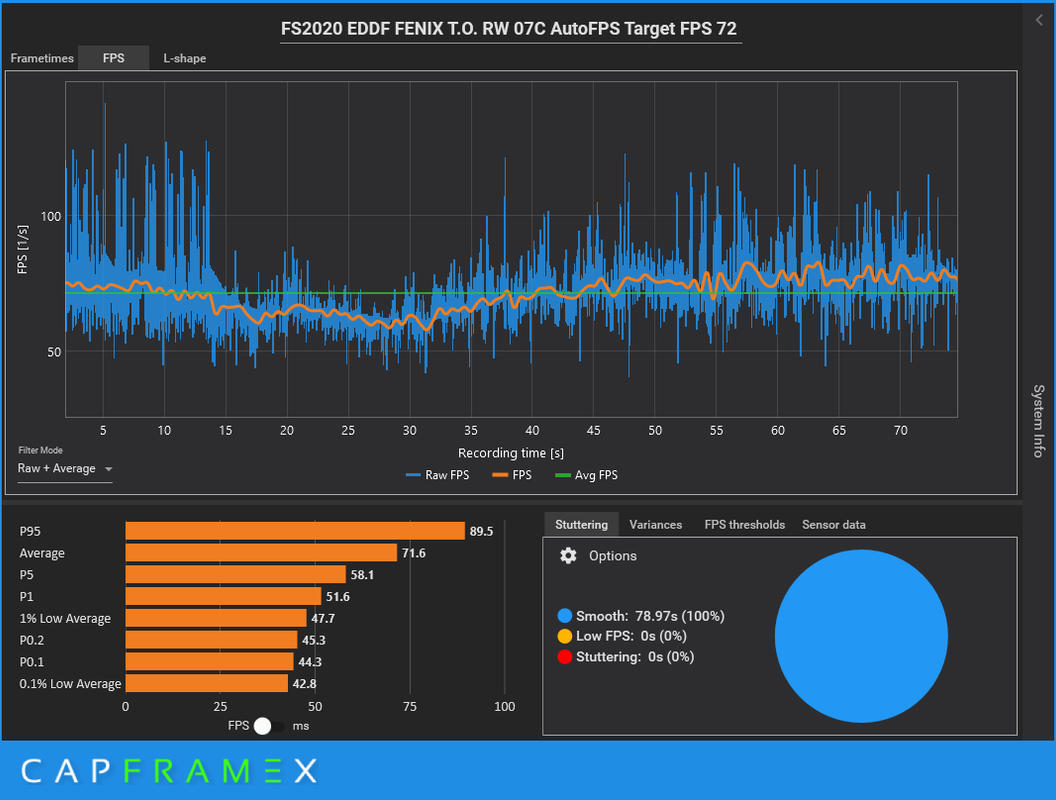Image resolution: width=1056 pixels, height=800 pixels.
Task: Click the chart title FS2020 EDDF FENIX
Action: coord(509,29)
